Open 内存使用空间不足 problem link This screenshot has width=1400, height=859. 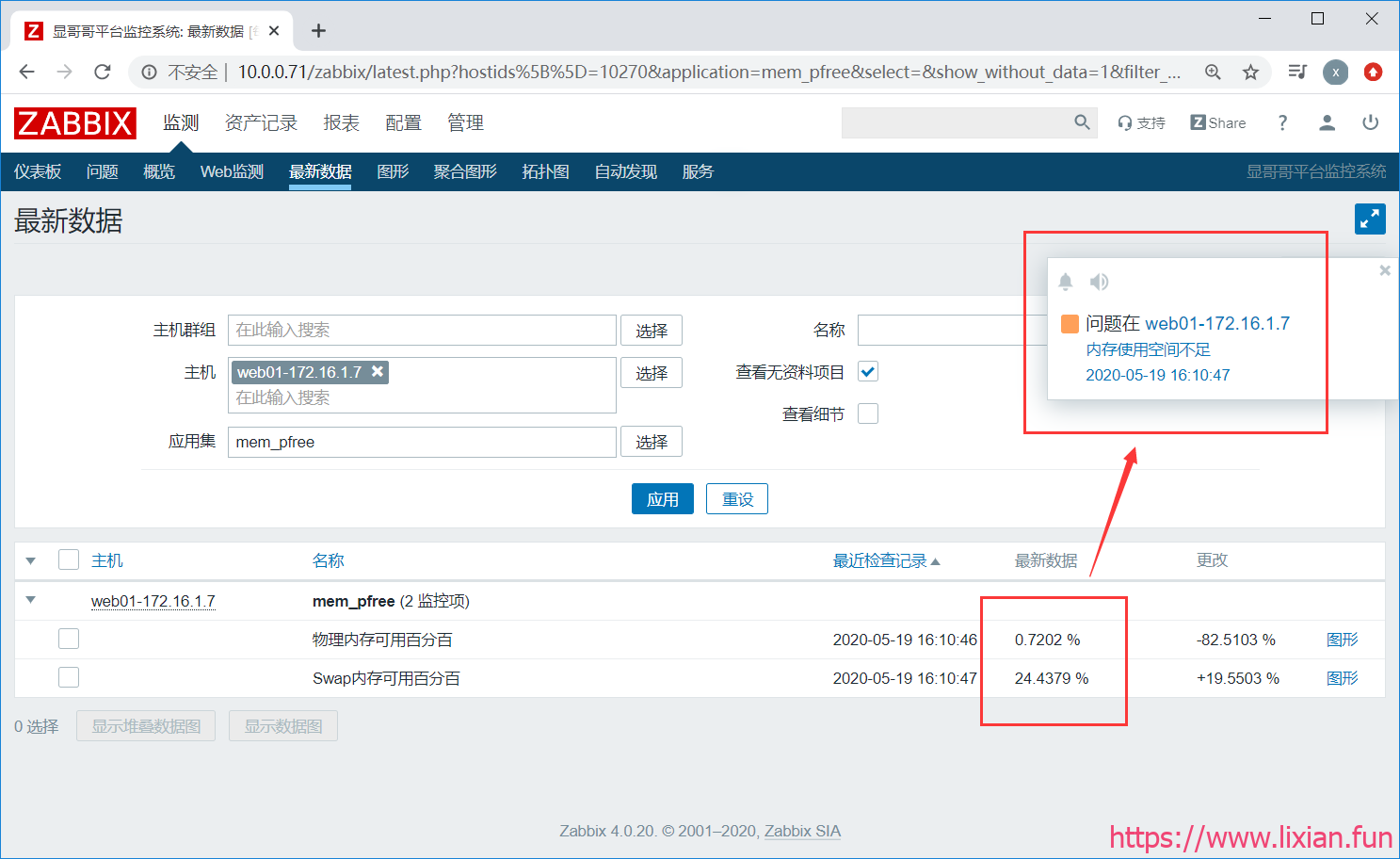tap(1149, 349)
